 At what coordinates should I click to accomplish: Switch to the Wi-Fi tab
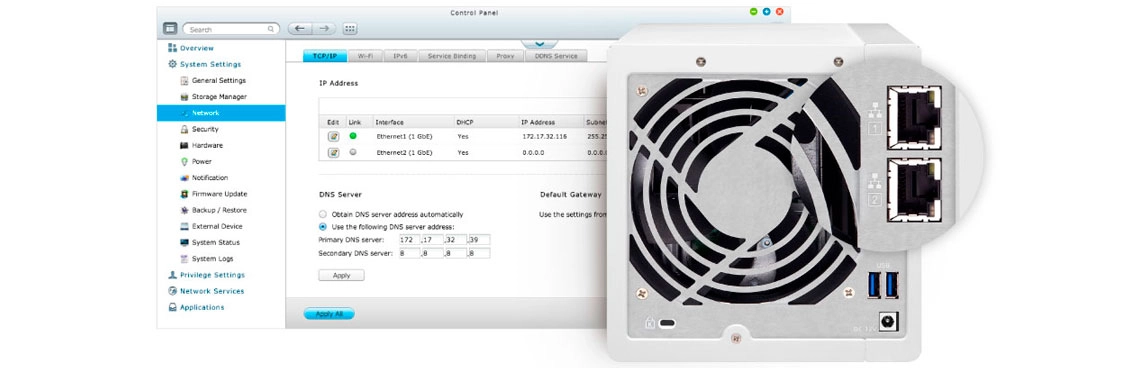[x=366, y=56]
